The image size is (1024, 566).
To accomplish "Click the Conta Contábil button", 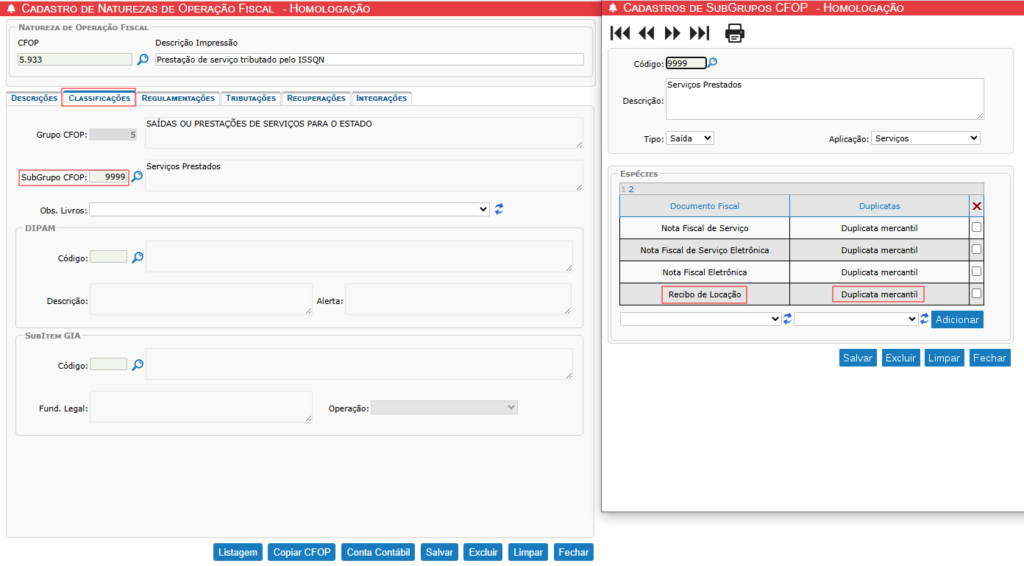I will 378,552.
